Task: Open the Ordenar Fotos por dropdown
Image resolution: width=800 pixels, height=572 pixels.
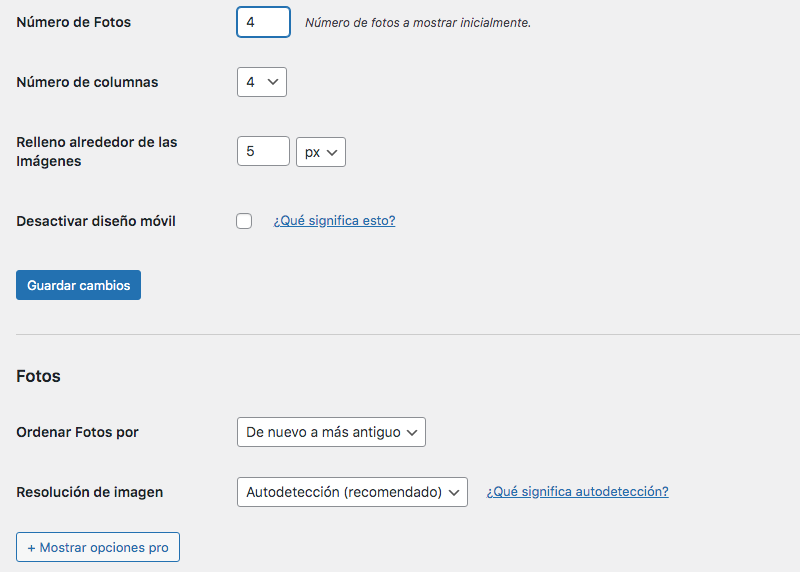Action: [331, 432]
